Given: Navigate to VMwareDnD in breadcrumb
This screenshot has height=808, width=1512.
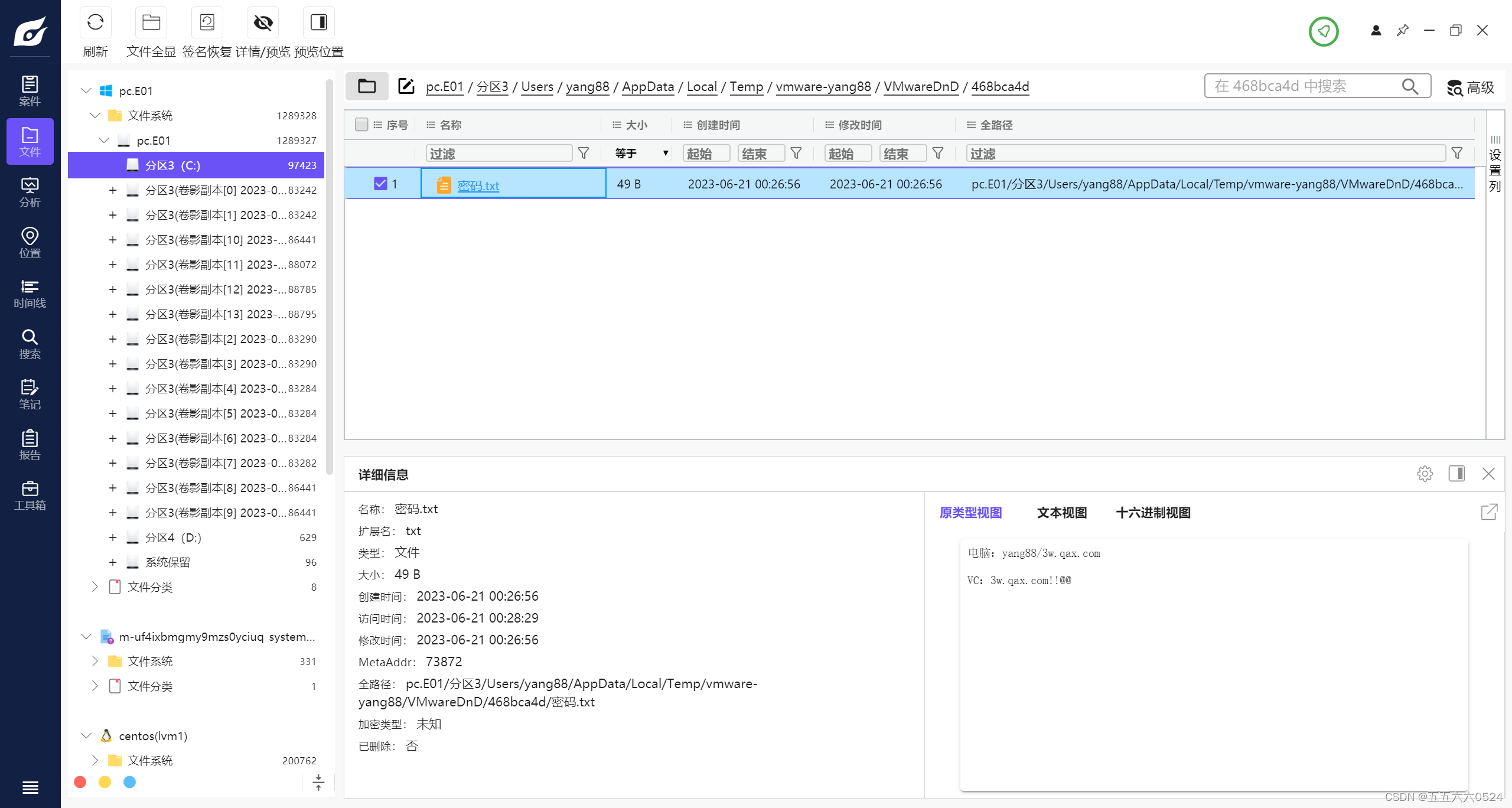Looking at the screenshot, I should point(921,86).
